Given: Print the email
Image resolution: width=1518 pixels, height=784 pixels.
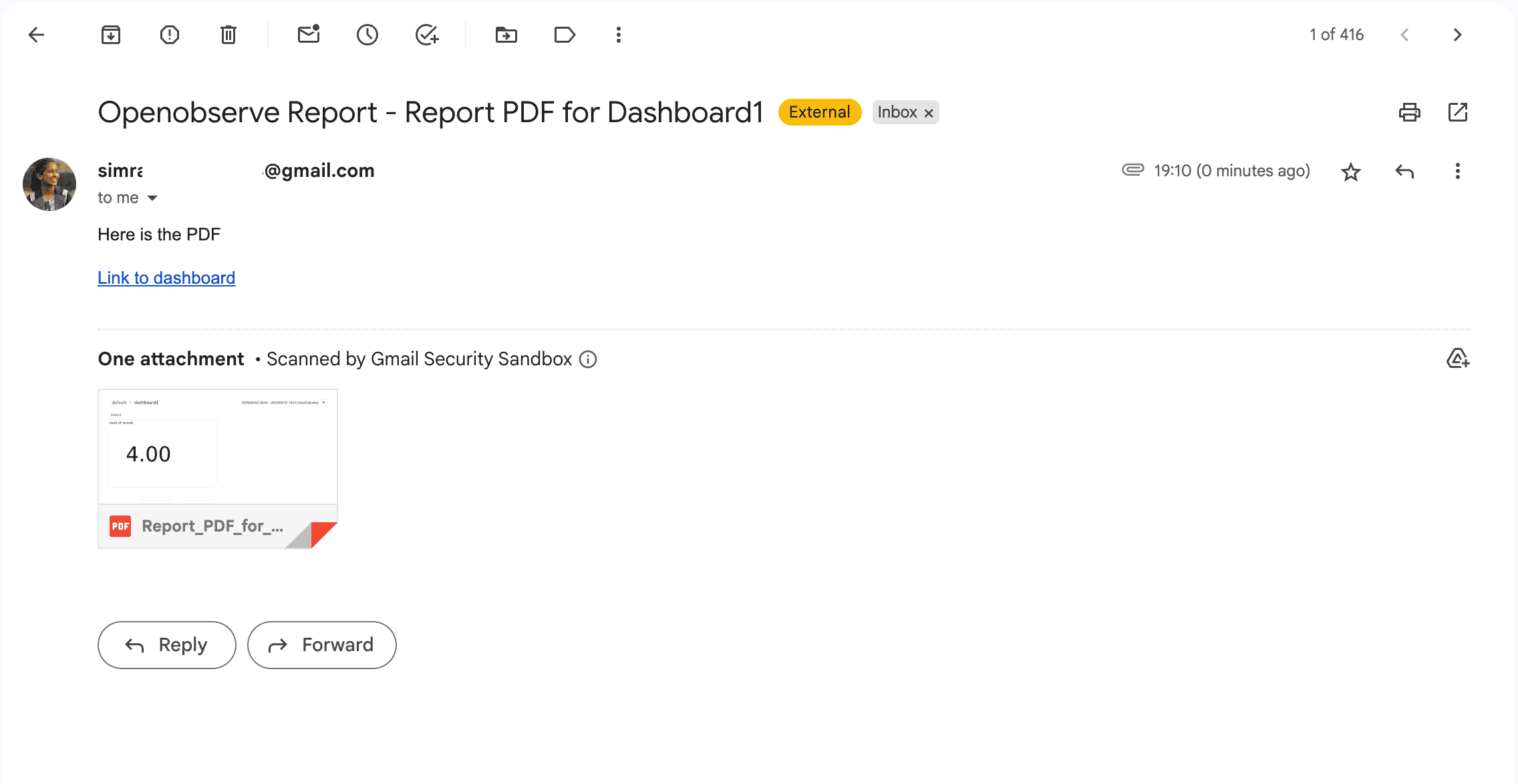Looking at the screenshot, I should (x=1410, y=112).
